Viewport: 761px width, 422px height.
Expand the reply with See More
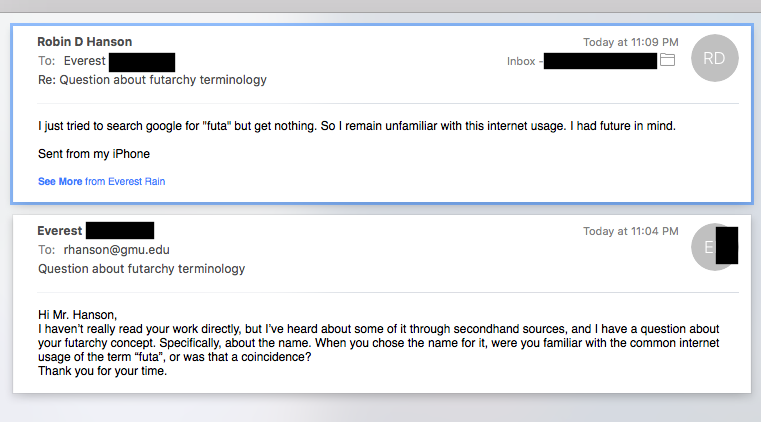pos(60,182)
